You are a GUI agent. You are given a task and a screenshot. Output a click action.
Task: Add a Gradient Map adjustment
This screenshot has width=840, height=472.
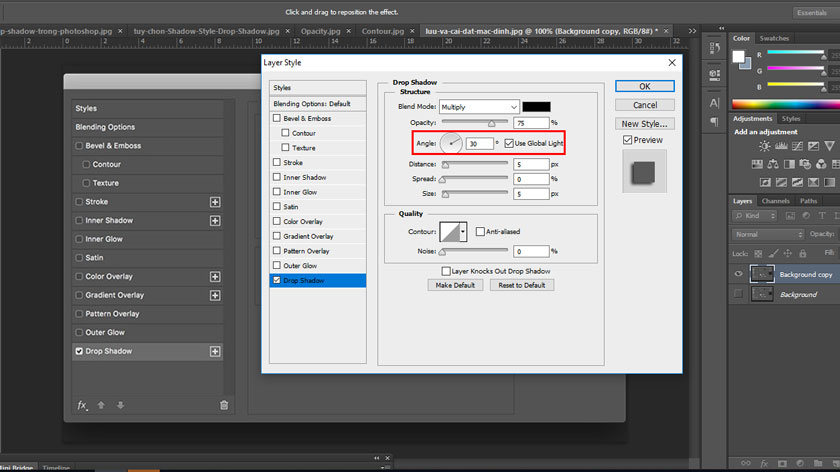(829, 183)
